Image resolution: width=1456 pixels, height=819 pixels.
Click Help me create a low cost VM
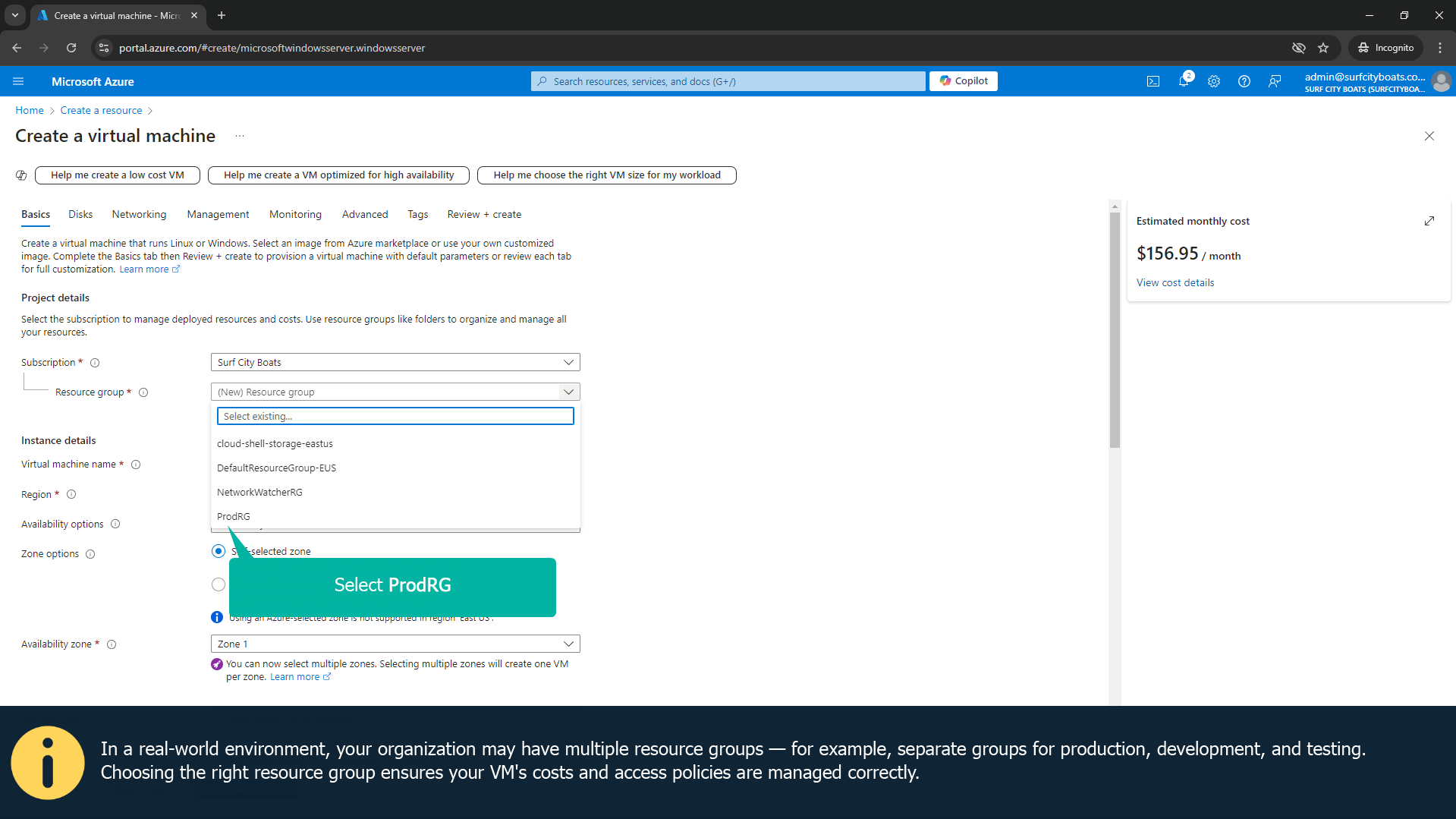(117, 175)
